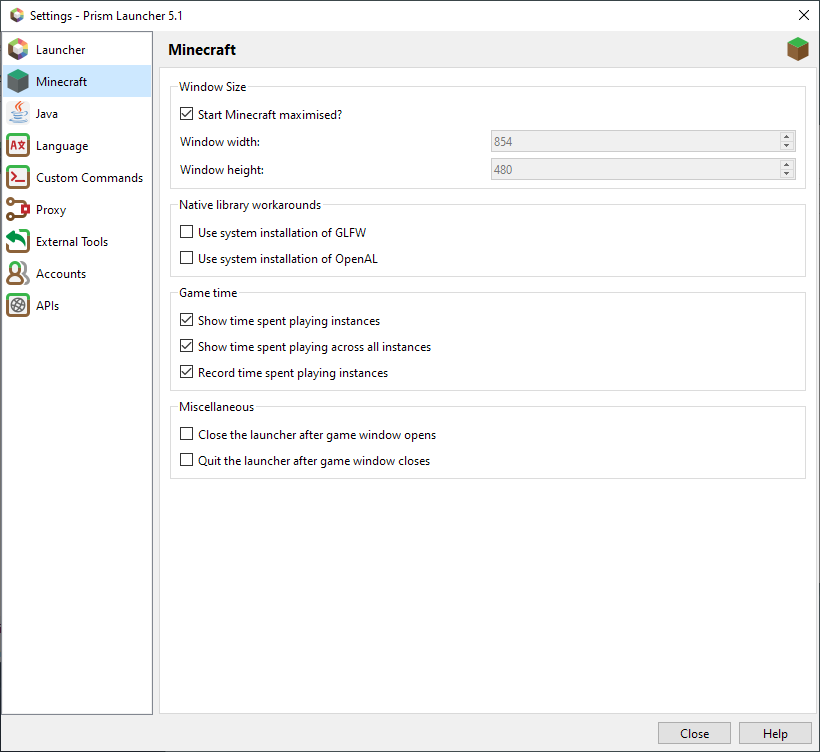Disable Record time spent playing instances
The width and height of the screenshot is (820, 752).
(186, 371)
